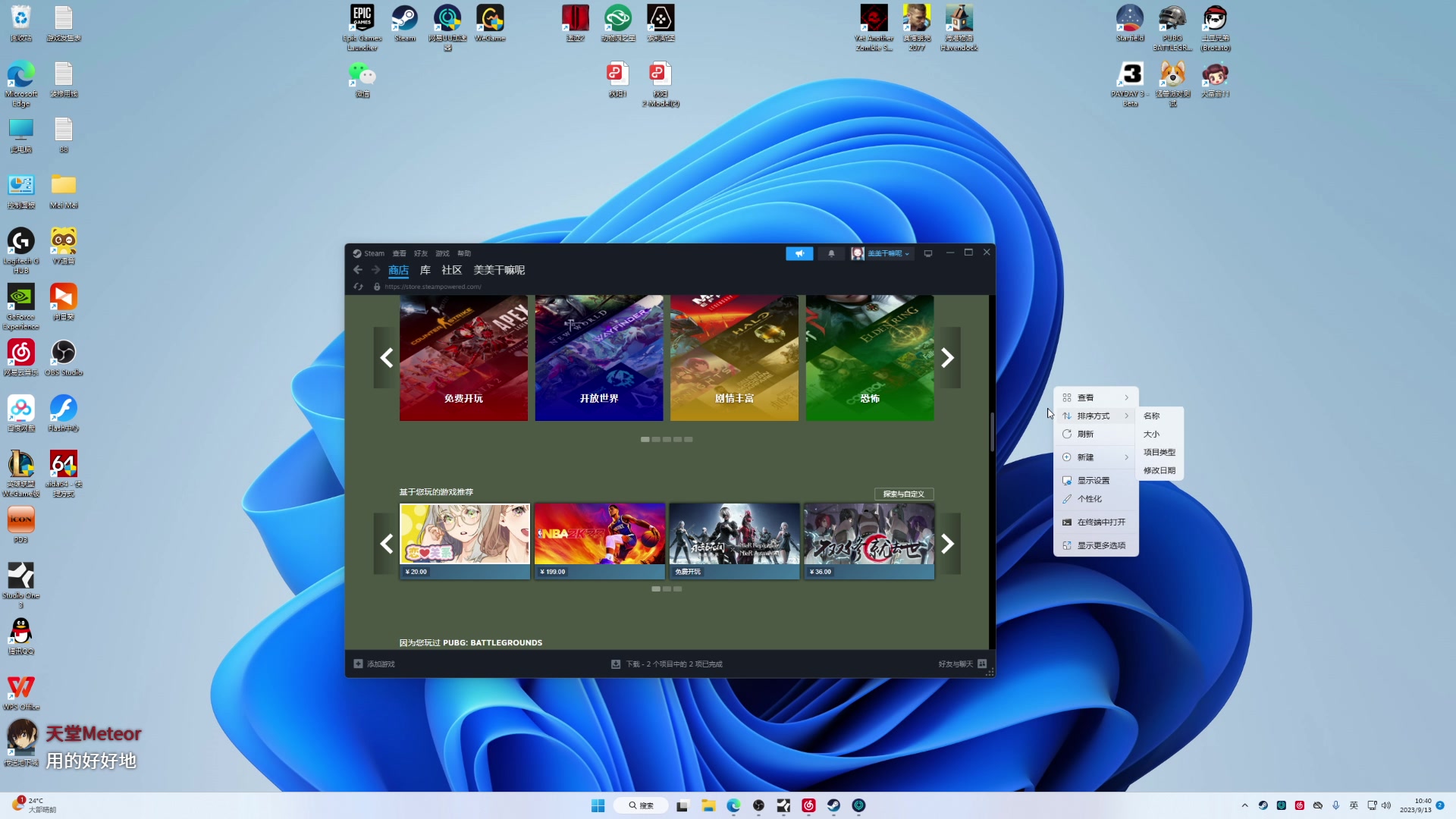Open the Epic Games Launcher desktop icon
This screenshot has height=819, width=1456.
click(362, 27)
